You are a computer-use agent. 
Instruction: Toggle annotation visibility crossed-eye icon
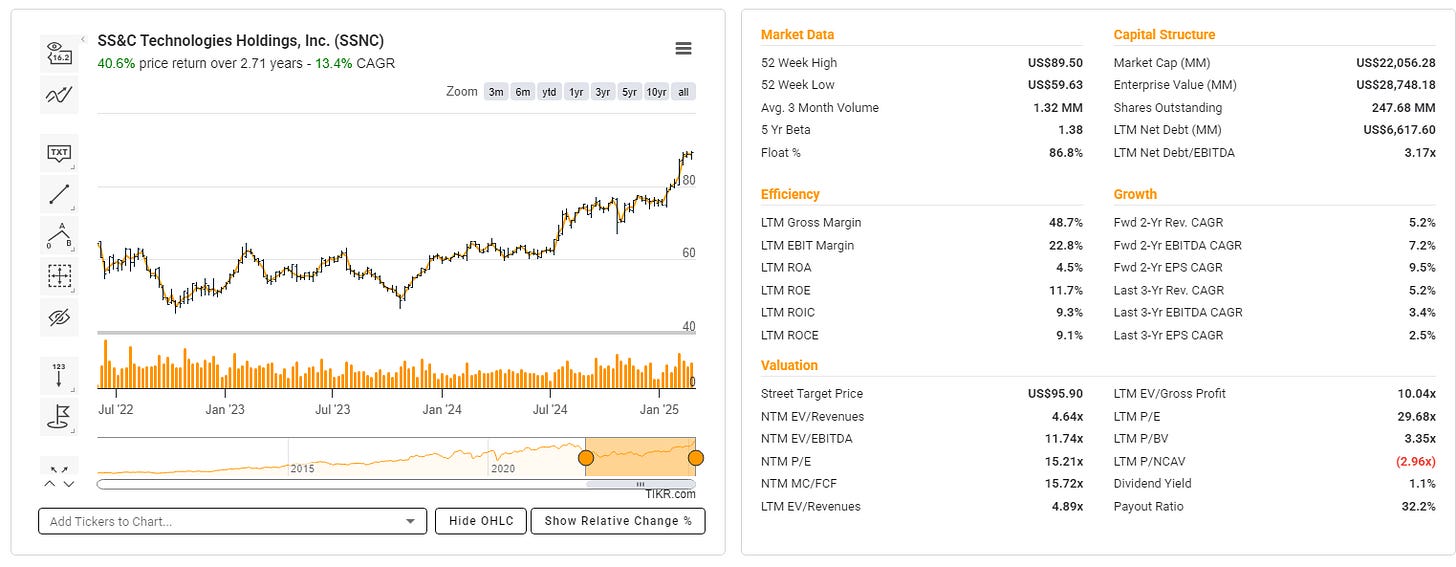point(59,318)
